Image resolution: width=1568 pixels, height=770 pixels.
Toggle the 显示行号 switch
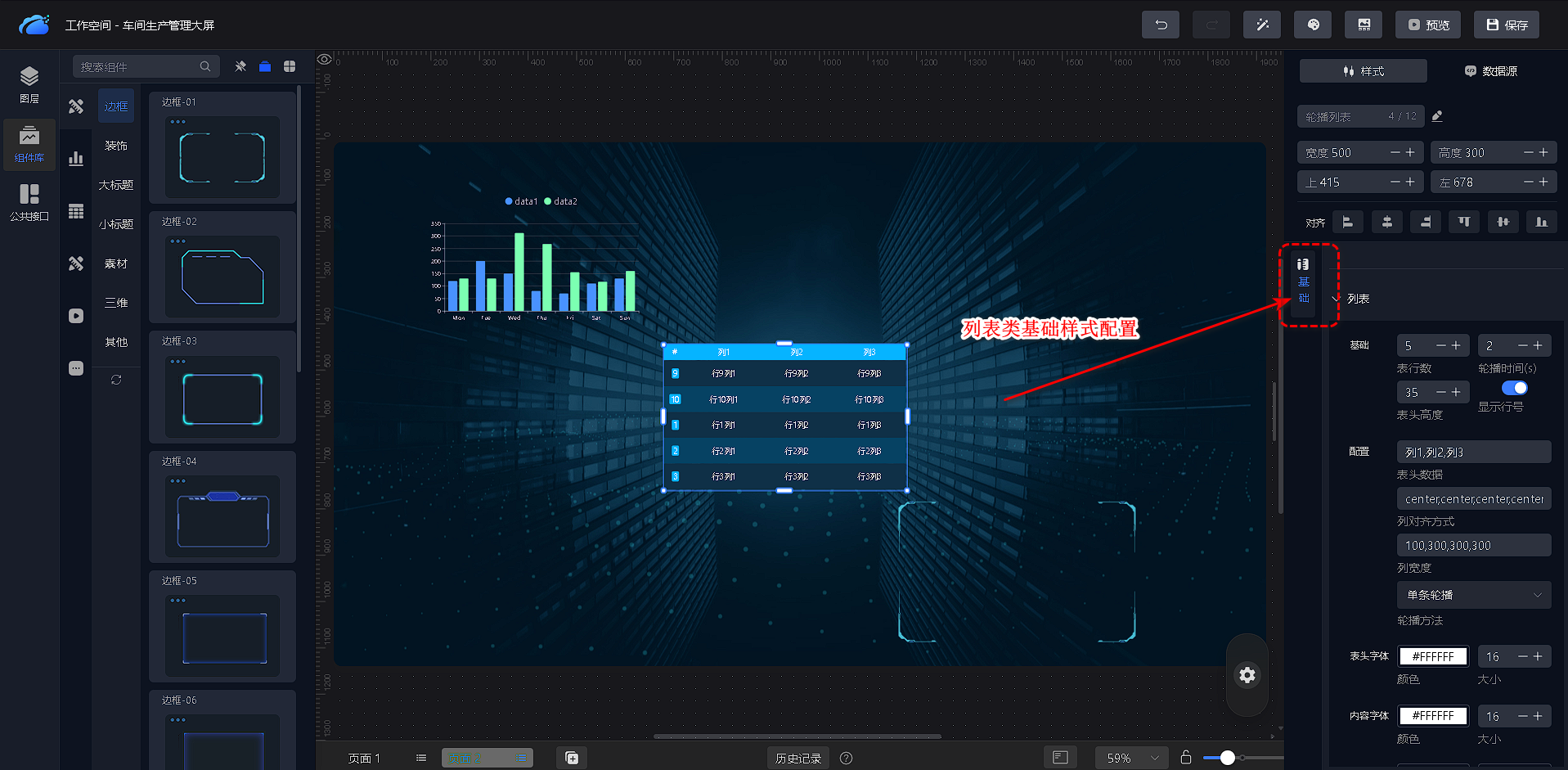click(1514, 388)
